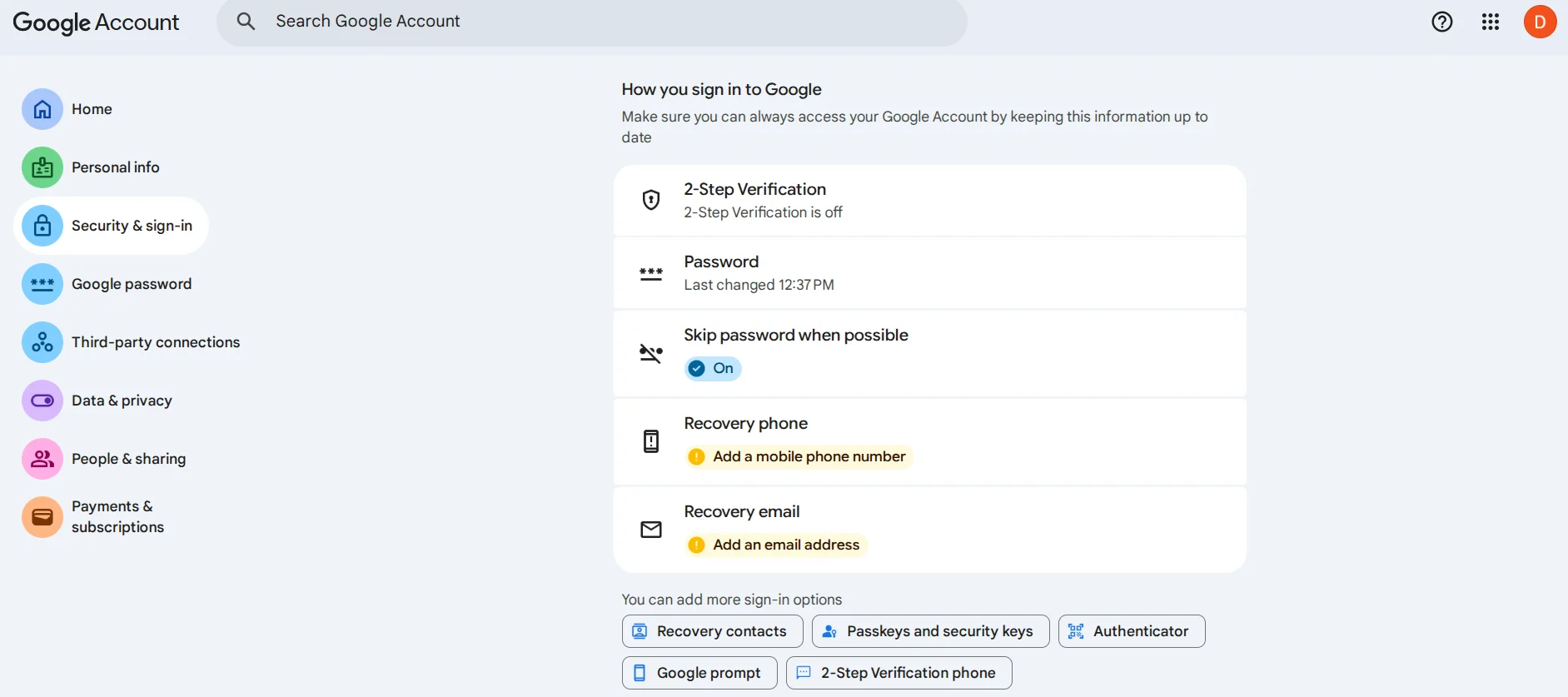Open Skip password when possible row
Screen dimensions: 1568x697
click(x=930, y=354)
